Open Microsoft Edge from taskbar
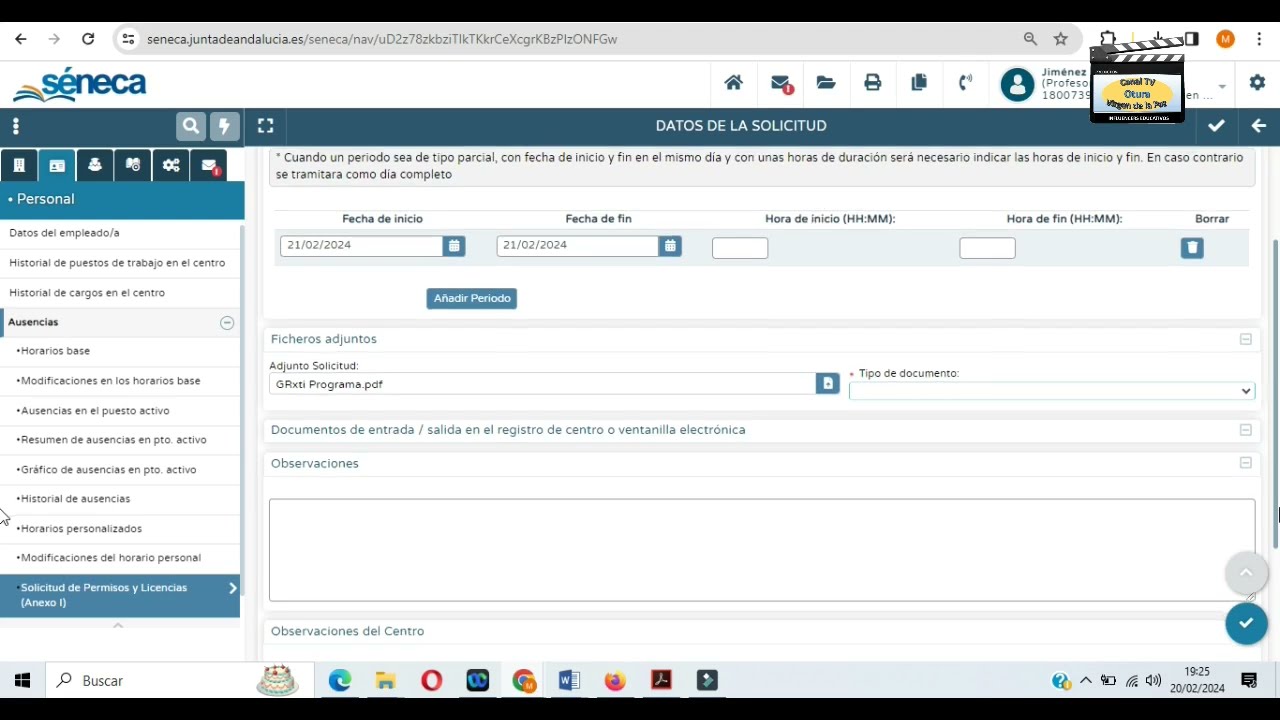Image resolution: width=1280 pixels, height=720 pixels. pyautogui.click(x=340, y=681)
